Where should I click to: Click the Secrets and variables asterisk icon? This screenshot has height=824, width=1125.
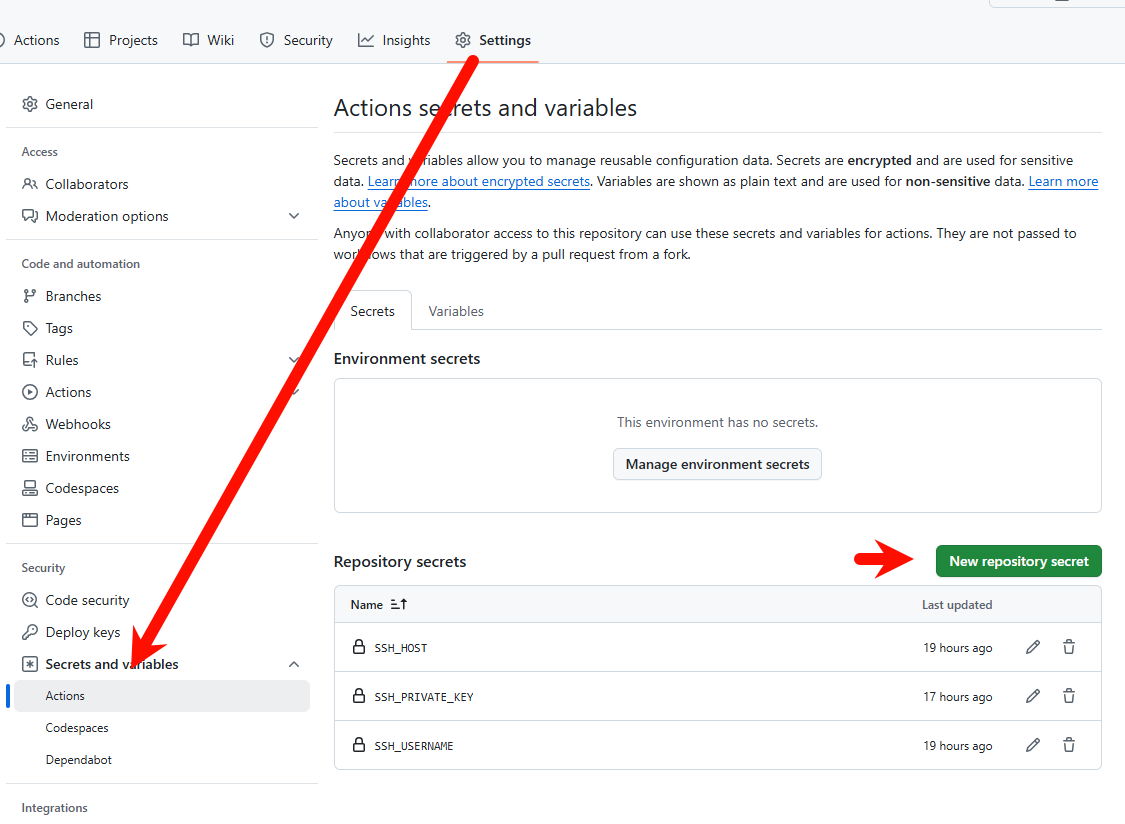pos(29,664)
